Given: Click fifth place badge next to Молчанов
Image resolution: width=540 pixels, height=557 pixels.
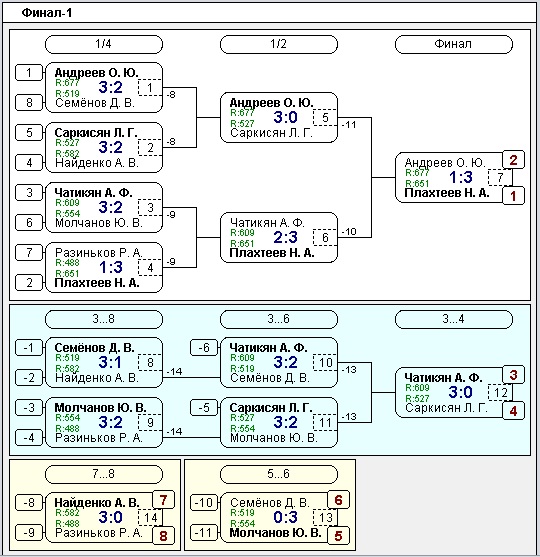Looking at the screenshot, I should click(338, 536).
